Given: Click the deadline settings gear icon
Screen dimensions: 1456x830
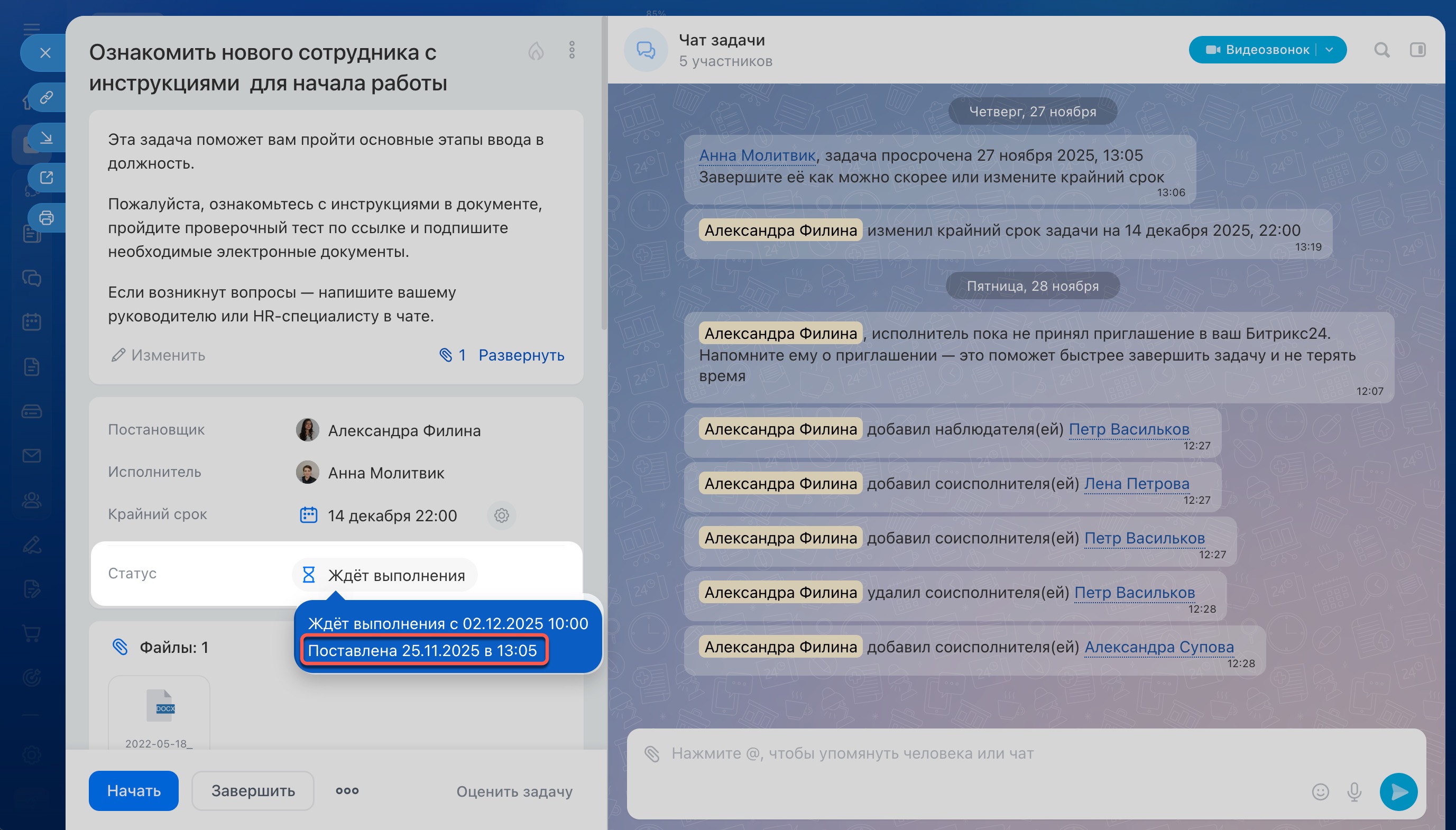Looking at the screenshot, I should (x=501, y=515).
